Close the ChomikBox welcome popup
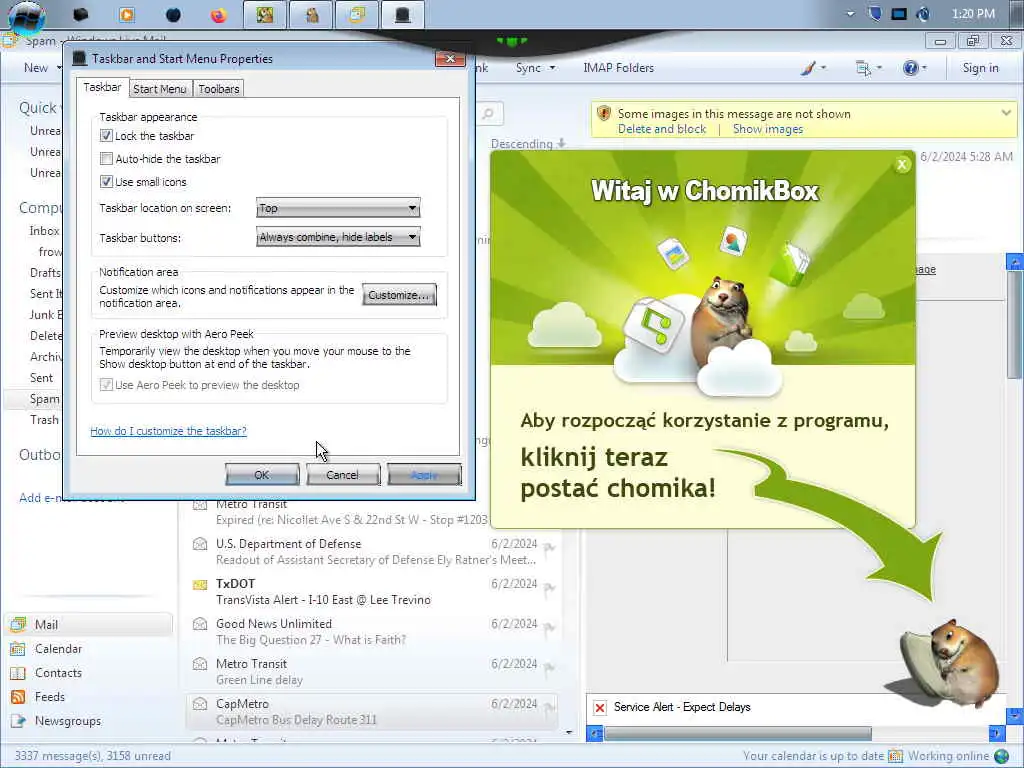 902,165
